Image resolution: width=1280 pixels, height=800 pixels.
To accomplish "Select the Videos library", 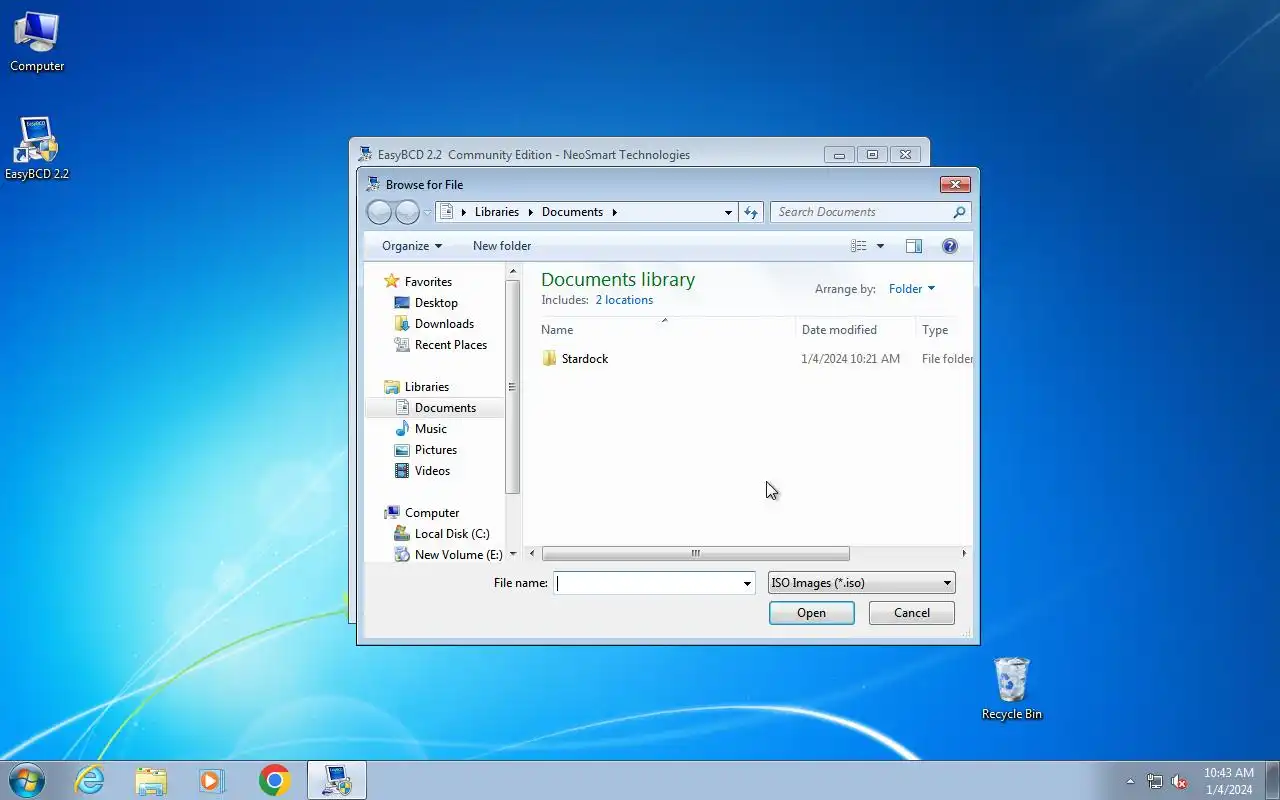I will 432,471.
